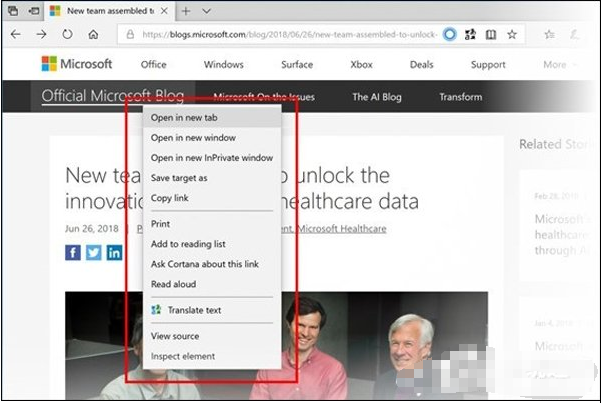Click the Cortana circle icon in address bar

pos(450,35)
